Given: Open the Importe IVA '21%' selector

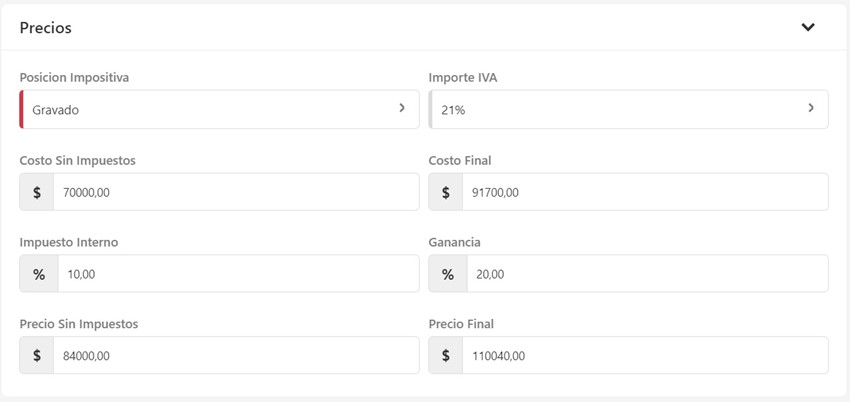Looking at the screenshot, I should coord(620,110).
